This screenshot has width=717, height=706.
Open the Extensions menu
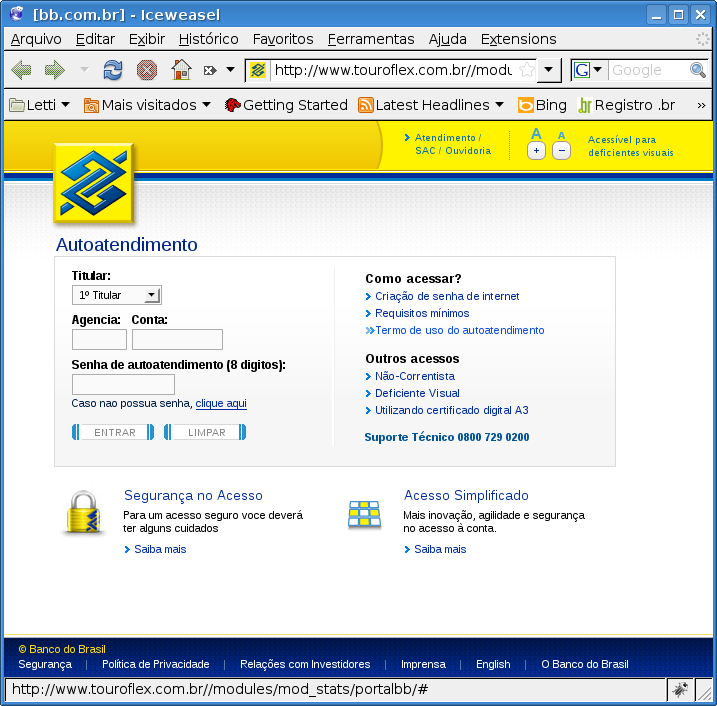[x=519, y=39]
